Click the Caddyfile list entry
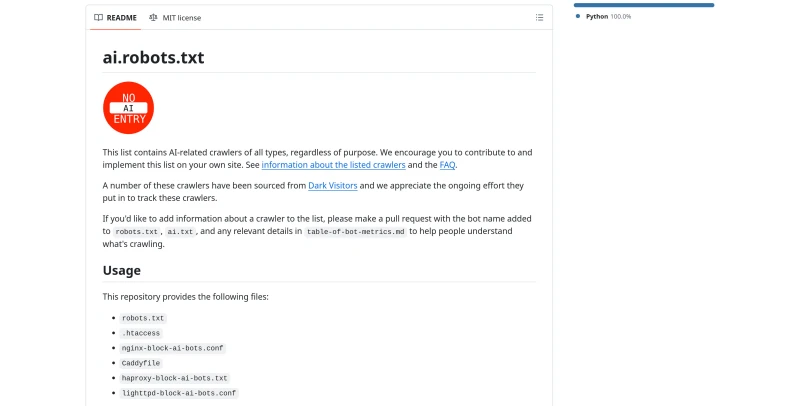This screenshot has height=406, width=800. click(141, 363)
